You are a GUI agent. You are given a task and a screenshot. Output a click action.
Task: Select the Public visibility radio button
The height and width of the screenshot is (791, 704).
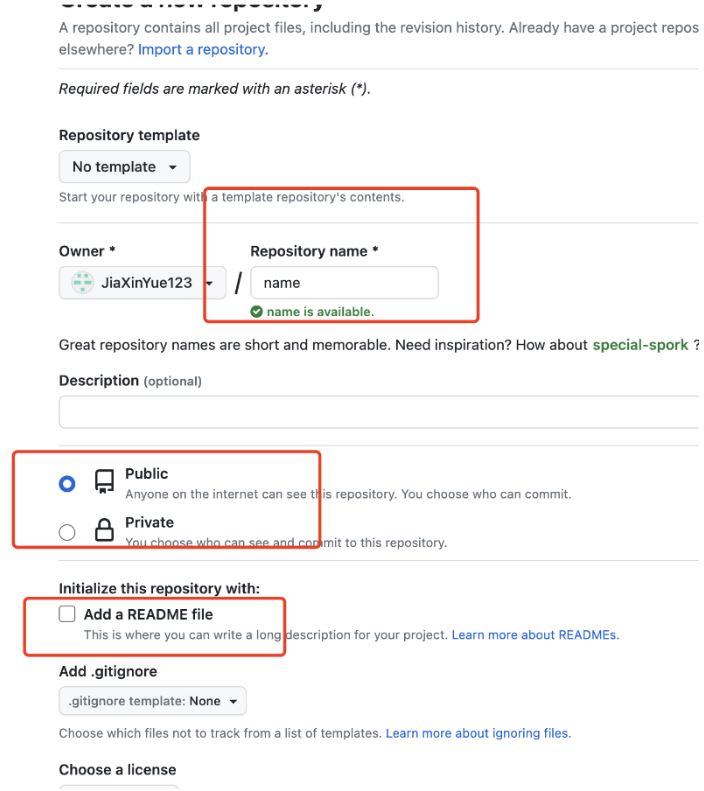click(x=67, y=484)
